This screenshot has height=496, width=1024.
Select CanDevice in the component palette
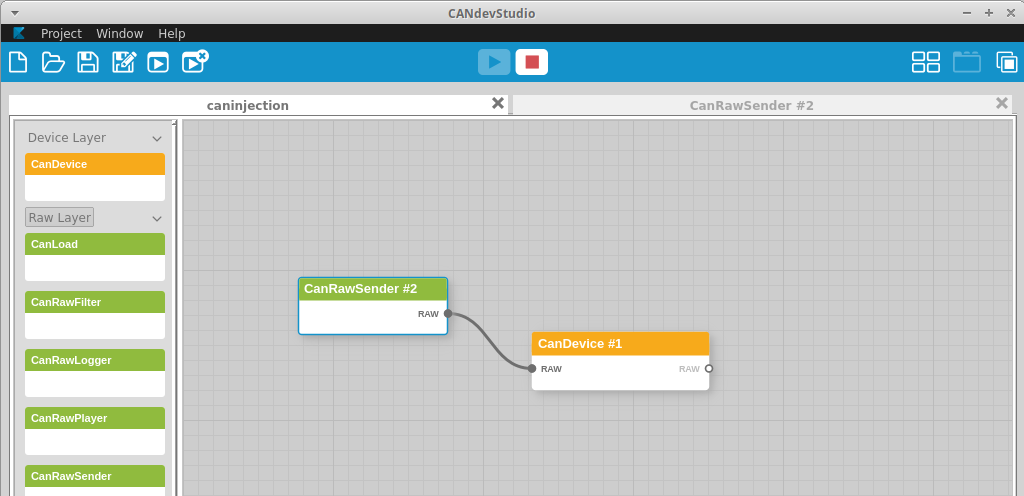coord(95,177)
